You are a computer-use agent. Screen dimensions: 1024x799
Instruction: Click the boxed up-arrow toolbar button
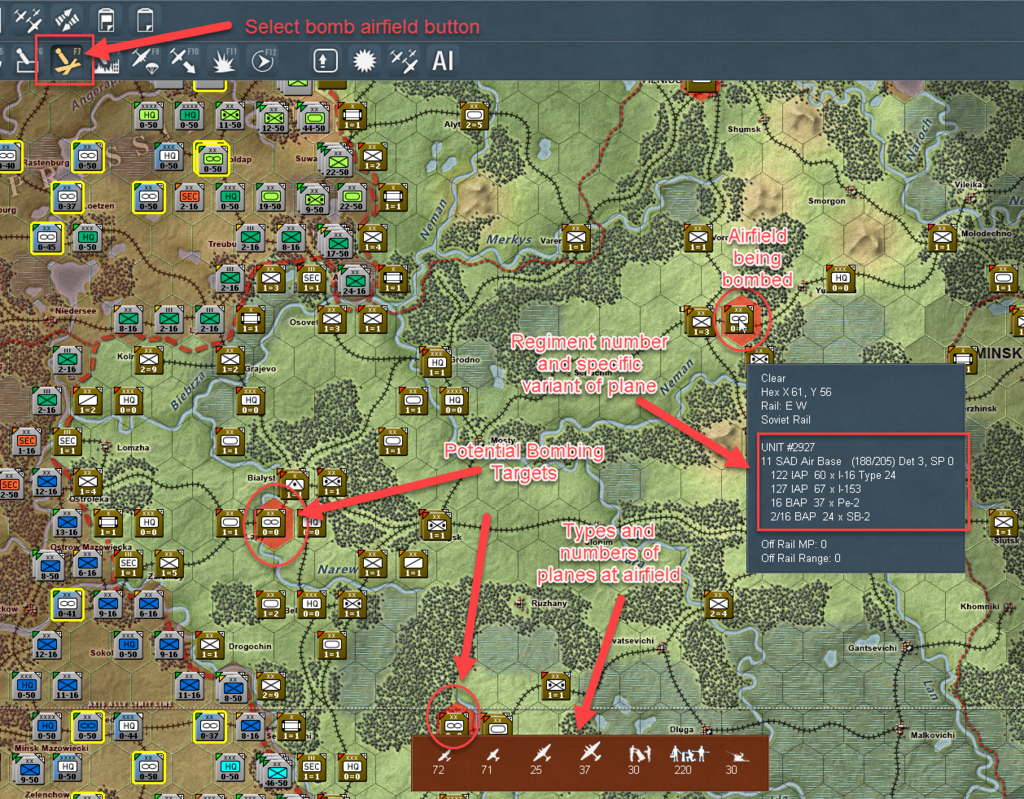325,61
